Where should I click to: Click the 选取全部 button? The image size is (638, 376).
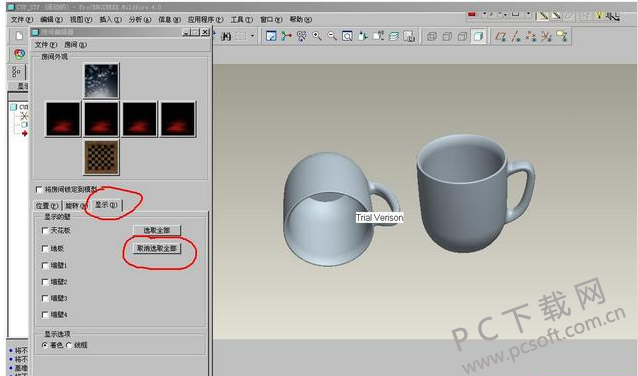pos(157,230)
